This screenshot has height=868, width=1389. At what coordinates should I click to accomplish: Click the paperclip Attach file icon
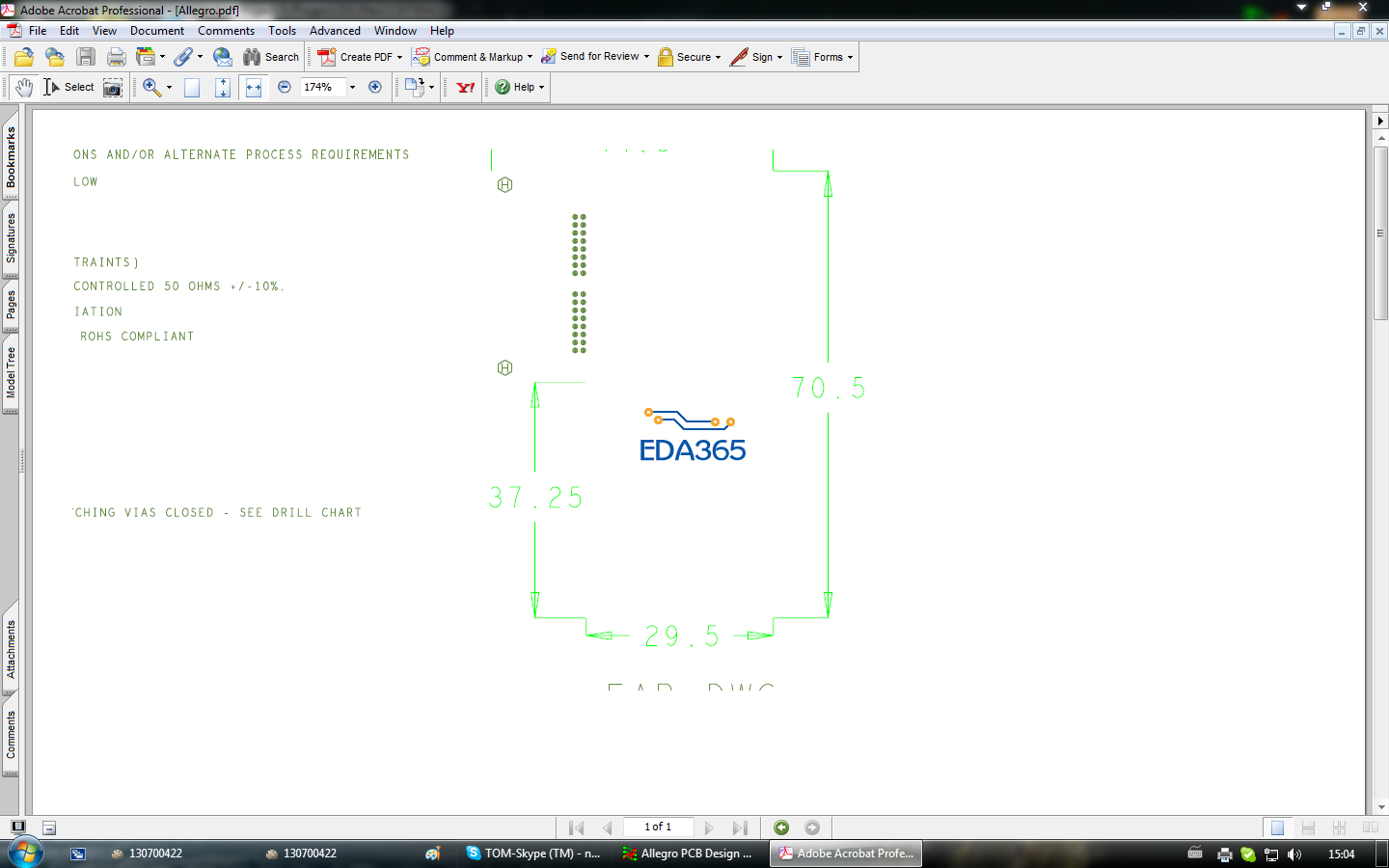coord(183,57)
